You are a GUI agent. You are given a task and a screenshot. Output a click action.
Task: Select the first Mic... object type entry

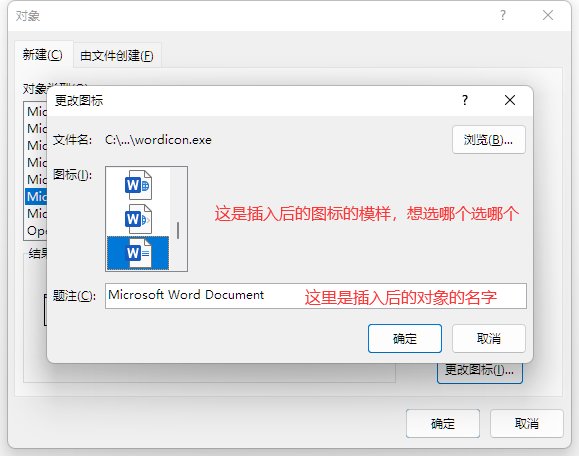(x=36, y=111)
